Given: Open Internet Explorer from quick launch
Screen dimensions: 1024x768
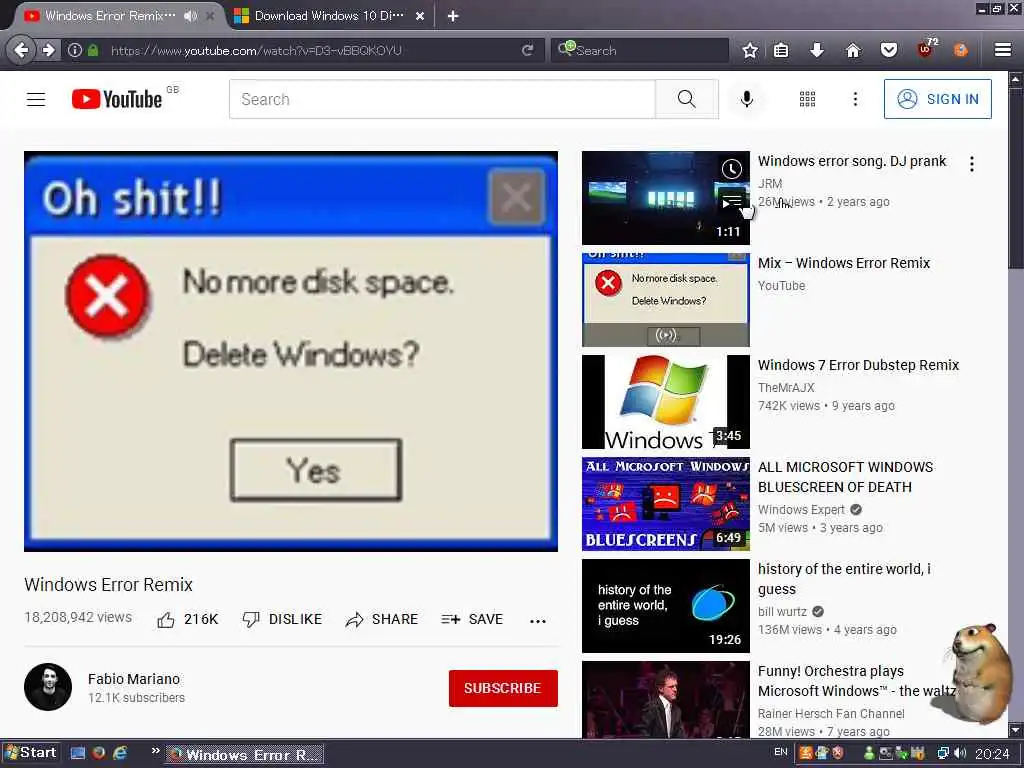Looking at the screenshot, I should pyautogui.click(x=120, y=753).
